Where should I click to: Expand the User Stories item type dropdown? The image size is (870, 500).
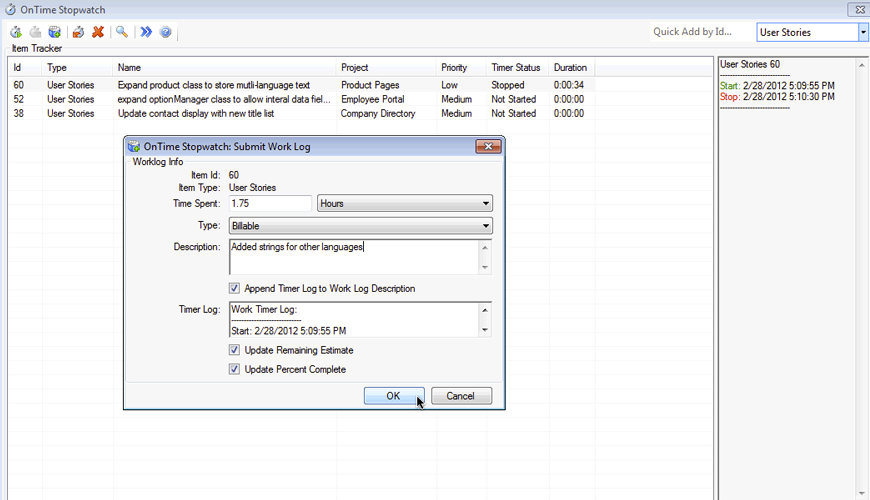[x=863, y=32]
